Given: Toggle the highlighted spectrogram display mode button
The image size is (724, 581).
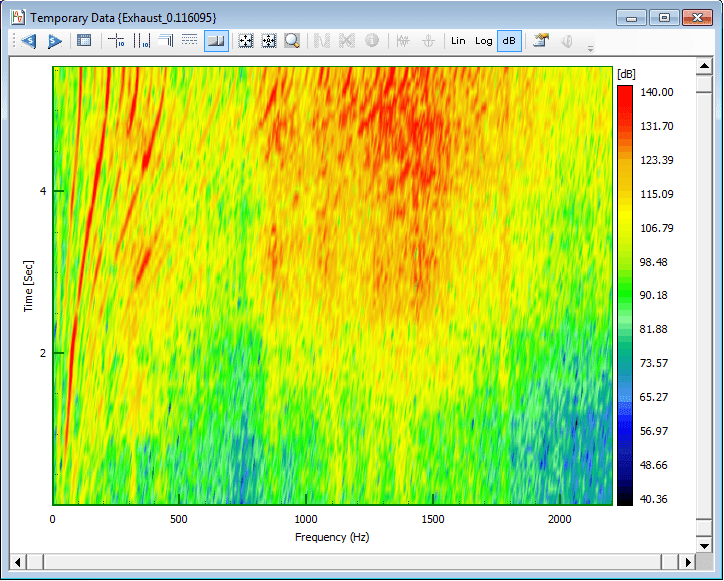Looking at the screenshot, I should (215, 41).
